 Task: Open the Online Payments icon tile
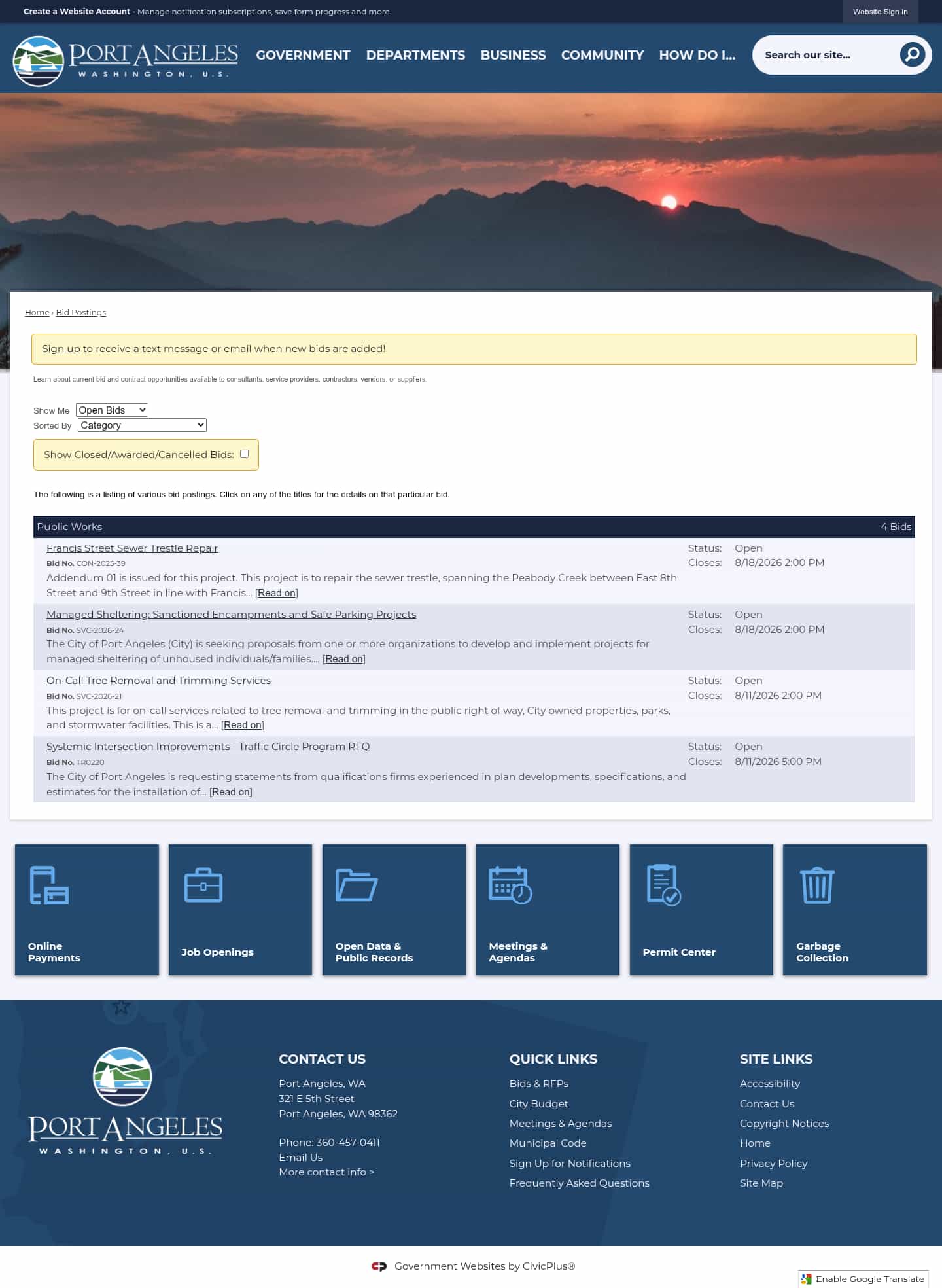(x=86, y=909)
